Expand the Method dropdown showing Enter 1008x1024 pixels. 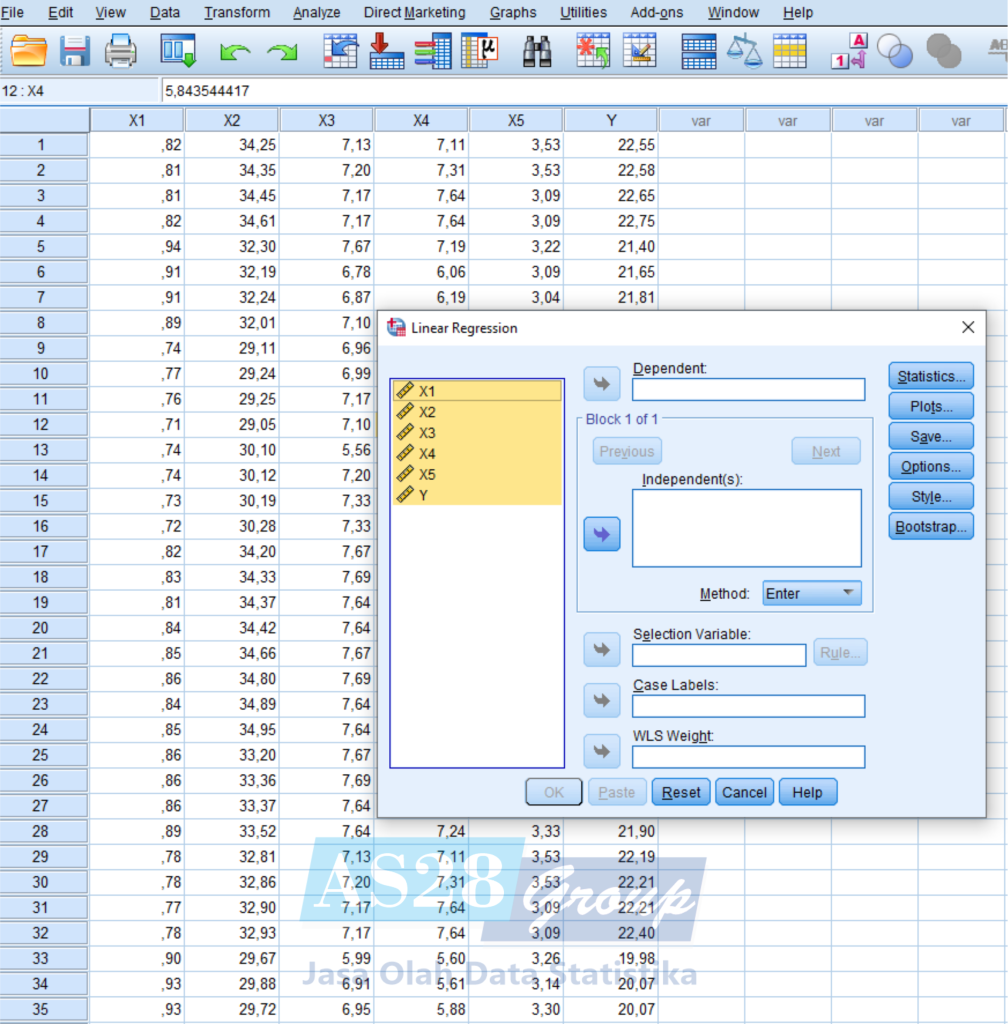pos(811,593)
